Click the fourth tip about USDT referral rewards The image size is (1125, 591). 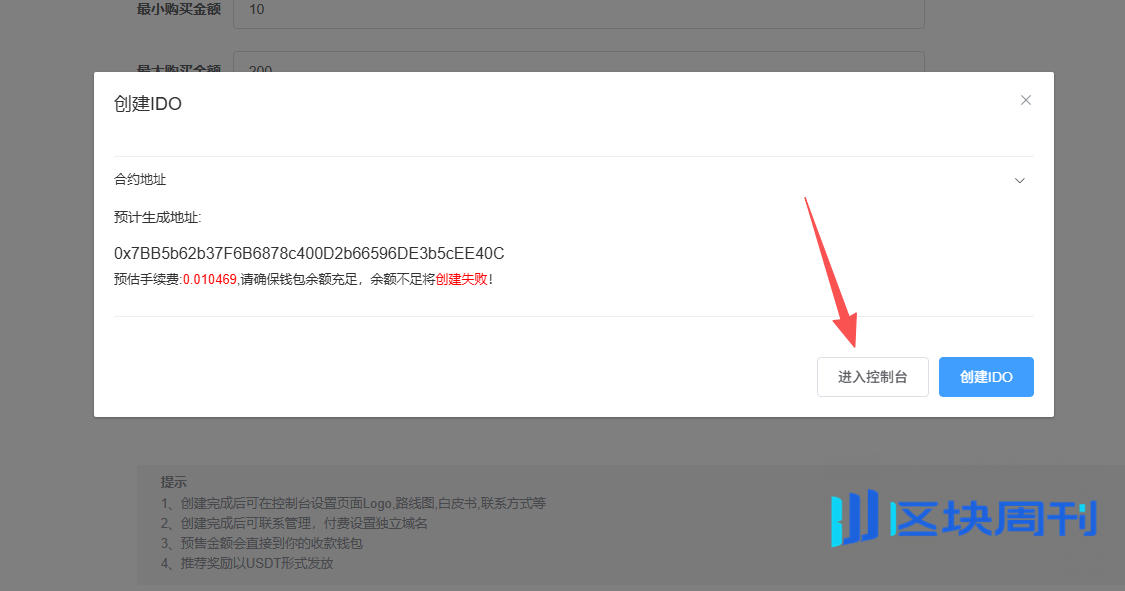point(246,563)
